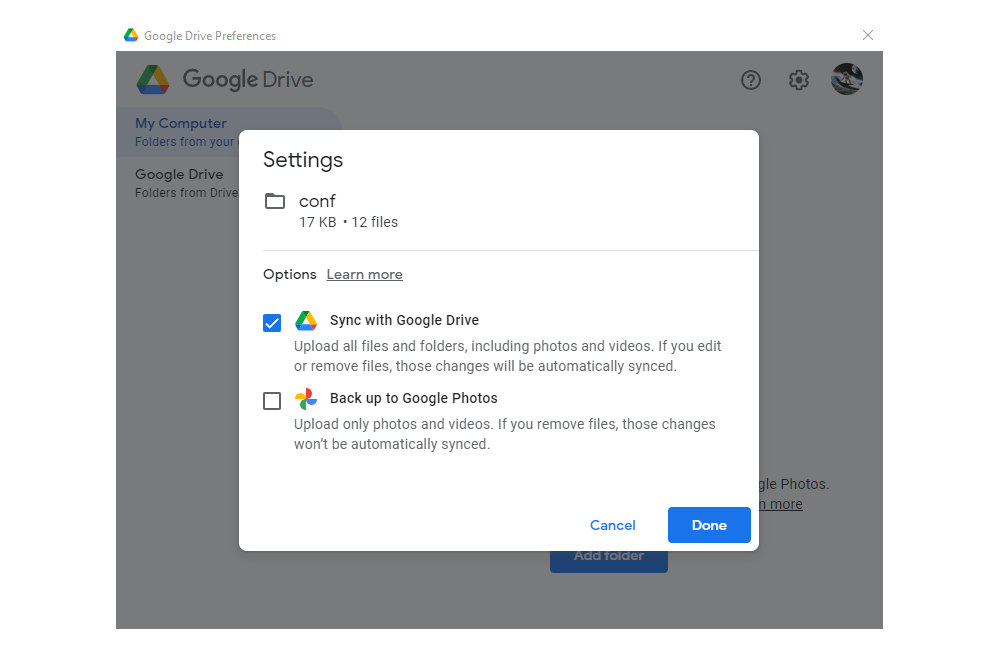Click the conf folder icon

click(275, 202)
